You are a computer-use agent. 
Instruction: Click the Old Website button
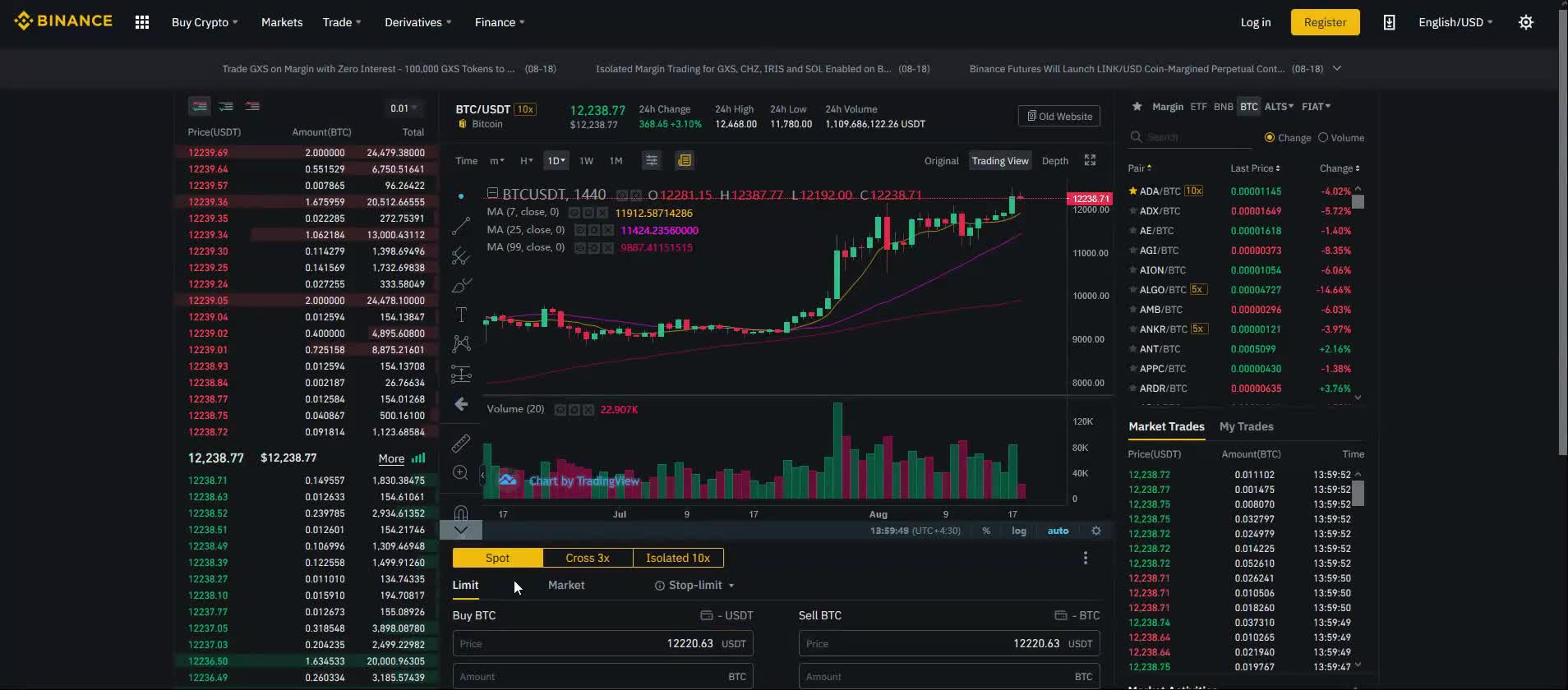(1059, 116)
